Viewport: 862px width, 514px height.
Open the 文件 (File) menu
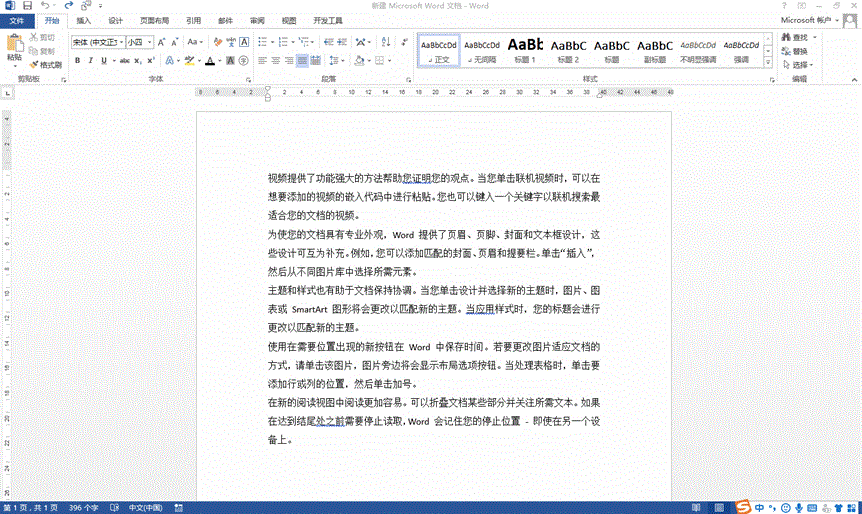[x=17, y=20]
